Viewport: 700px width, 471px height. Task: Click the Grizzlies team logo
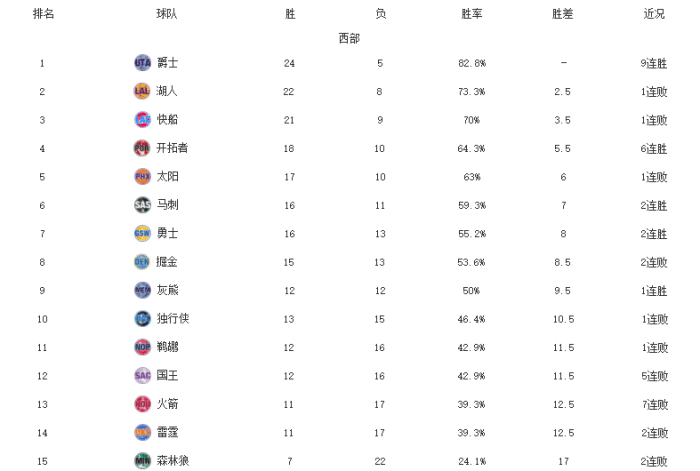pos(142,290)
